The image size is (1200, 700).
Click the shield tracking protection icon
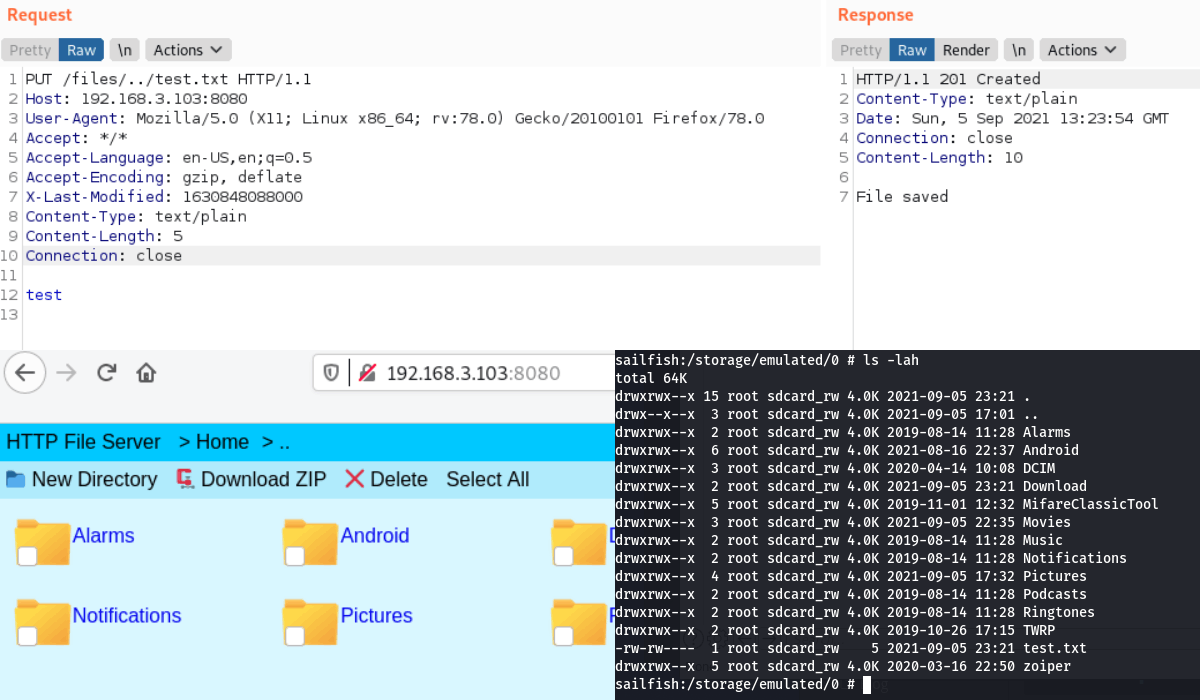(331, 373)
